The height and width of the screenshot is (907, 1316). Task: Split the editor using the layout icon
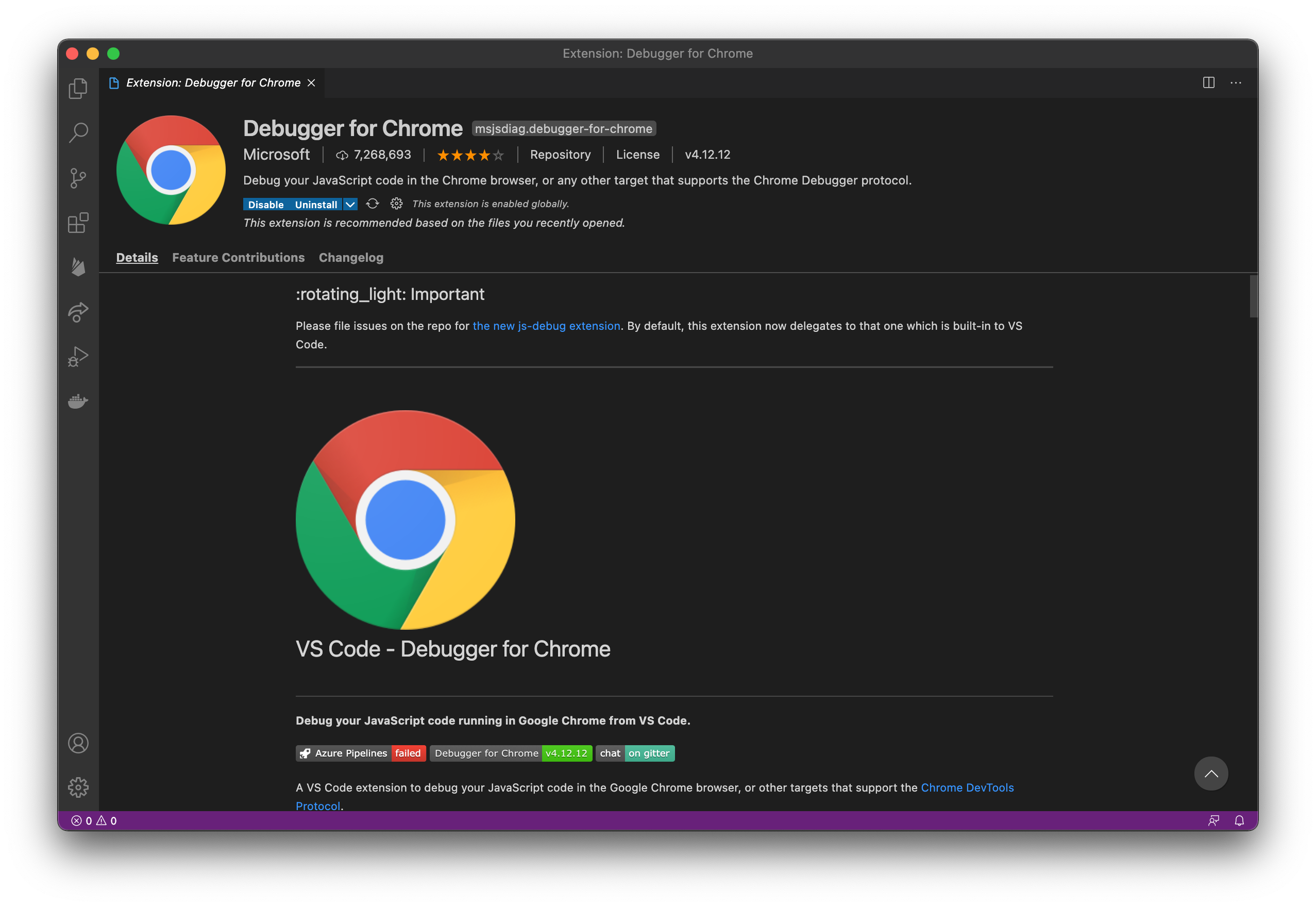point(1209,83)
